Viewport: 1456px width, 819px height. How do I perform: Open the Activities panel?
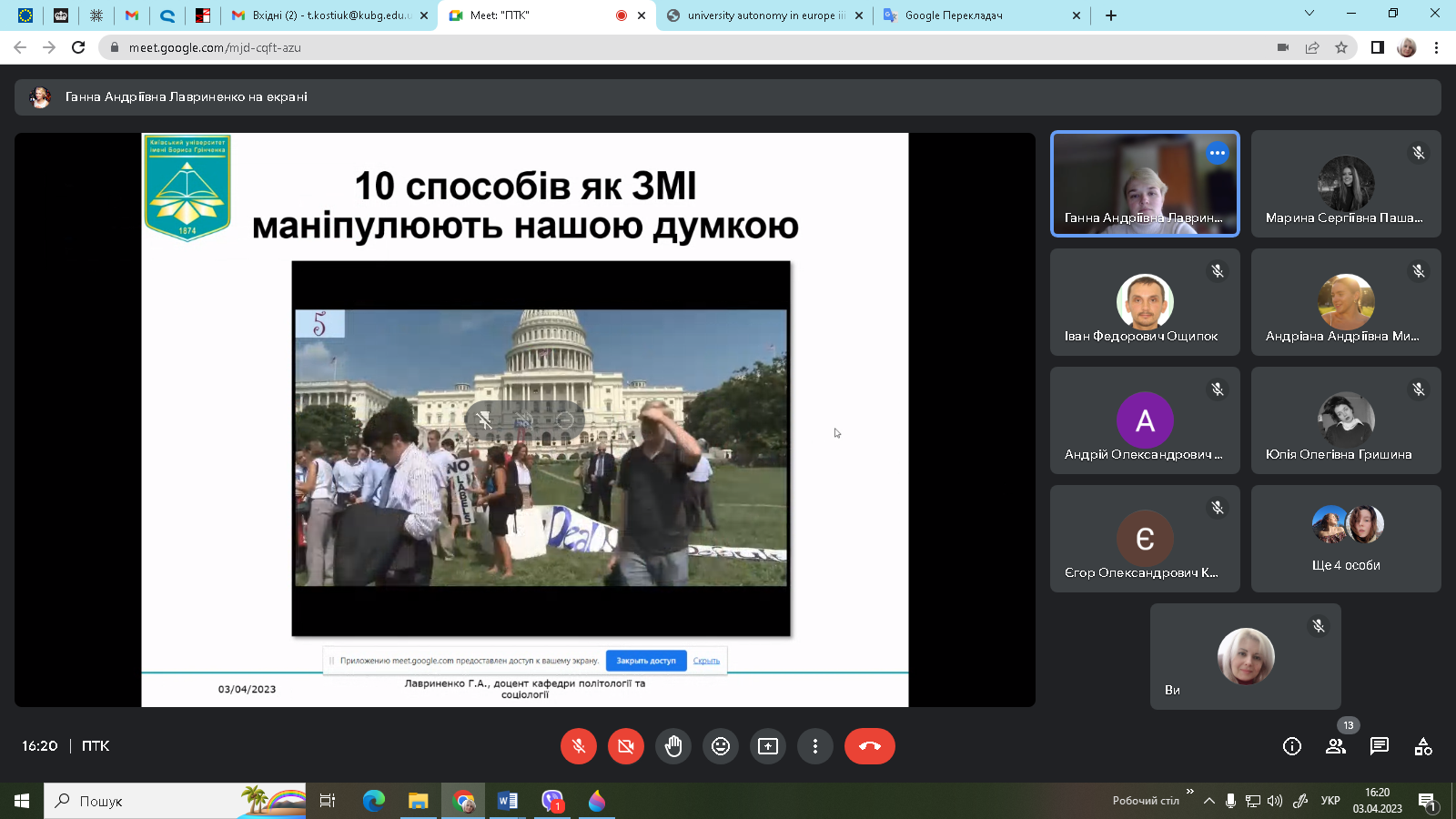[1424, 745]
